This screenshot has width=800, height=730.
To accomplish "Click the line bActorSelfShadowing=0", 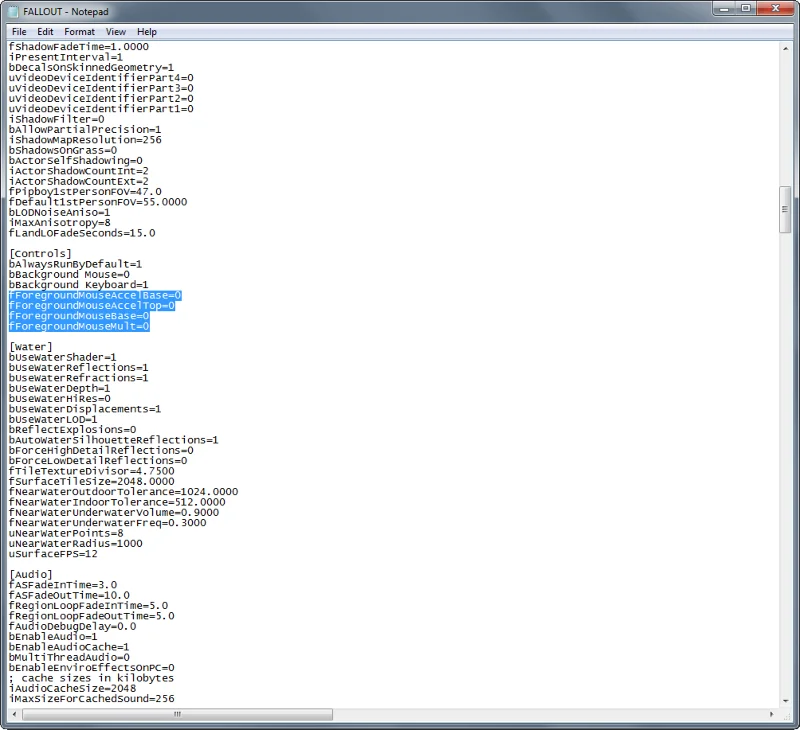I will pyautogui.click(x=75, y=161).
